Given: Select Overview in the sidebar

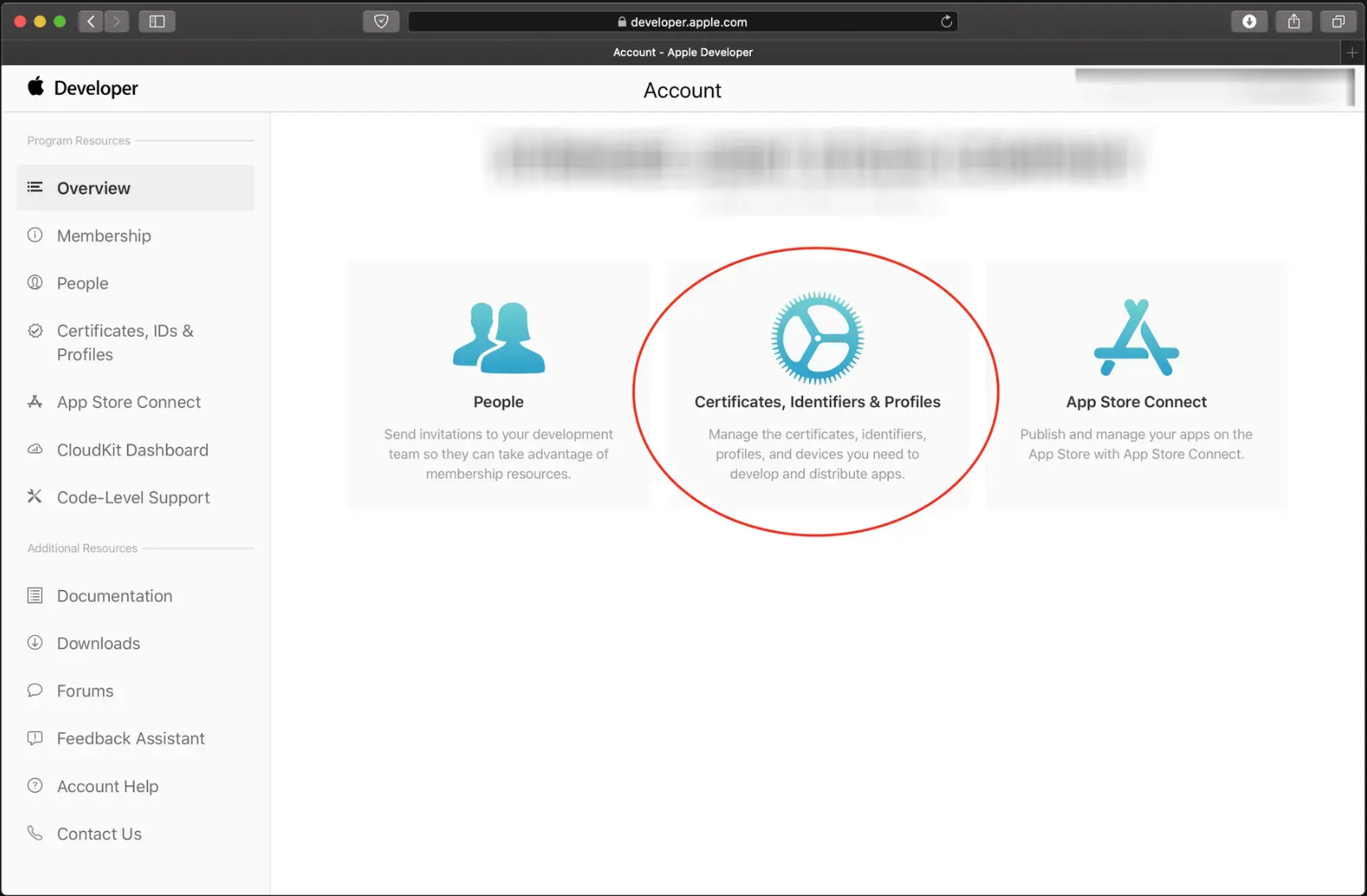Looking at the screenshot, I should (x=136, y=188).
